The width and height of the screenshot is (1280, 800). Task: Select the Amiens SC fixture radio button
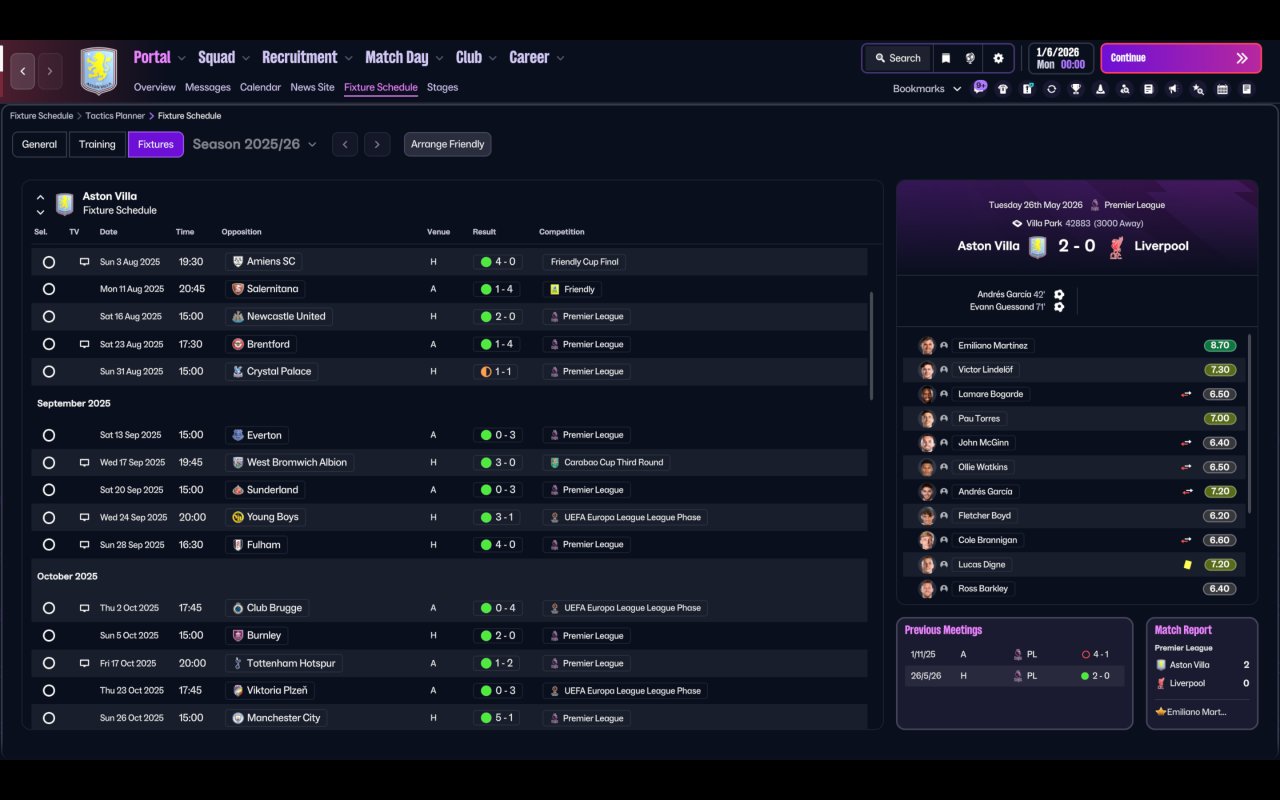pos(49,262)
